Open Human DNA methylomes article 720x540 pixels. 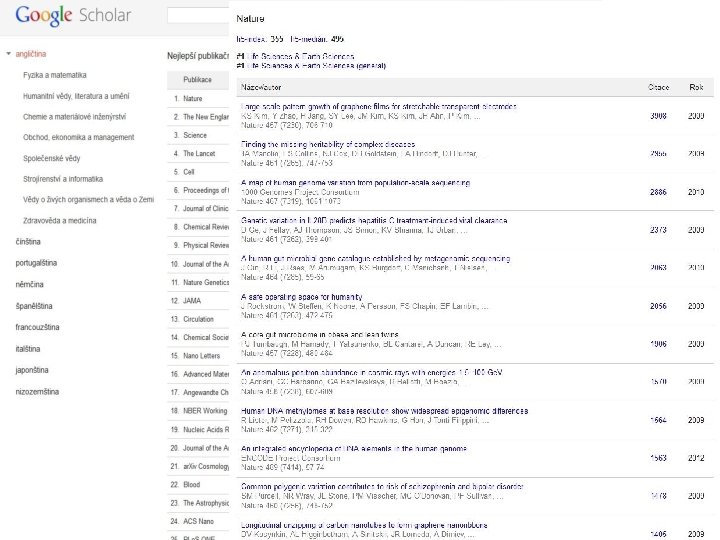[x=384, y=411]
